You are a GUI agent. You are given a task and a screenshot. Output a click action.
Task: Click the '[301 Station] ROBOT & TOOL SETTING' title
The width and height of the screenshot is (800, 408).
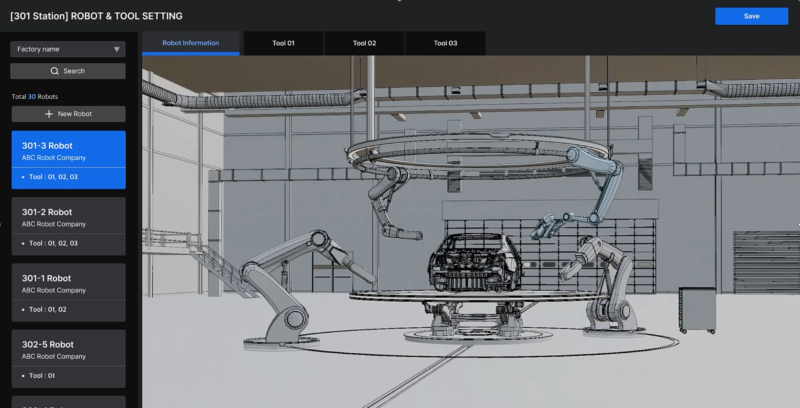coord(96,16)
